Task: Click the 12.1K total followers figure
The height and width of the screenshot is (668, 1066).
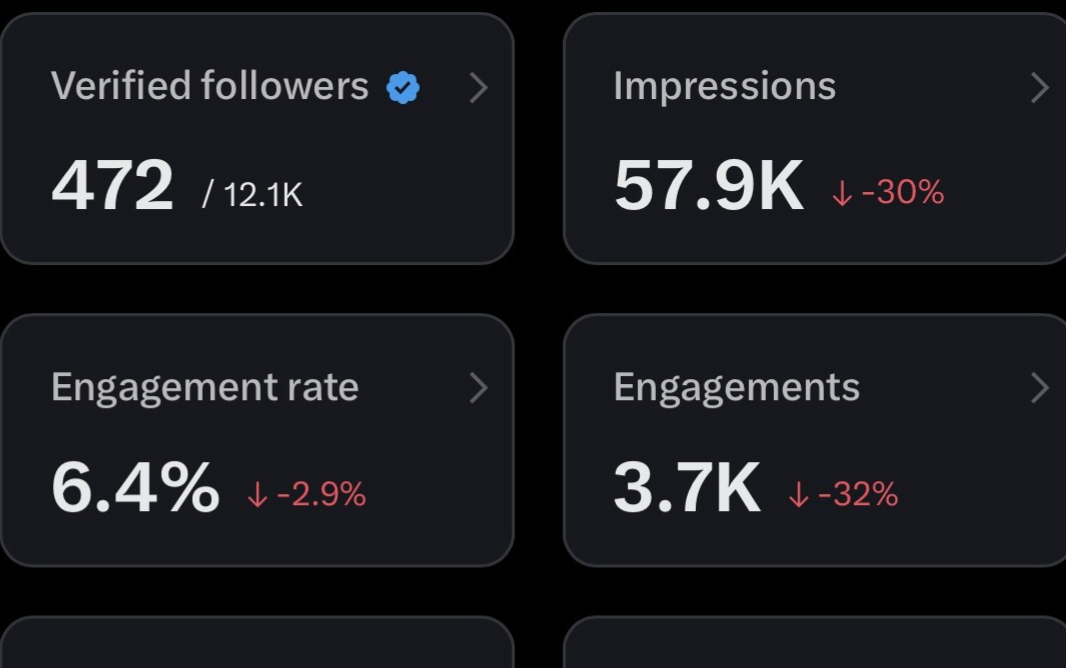Action: (262, 195)
